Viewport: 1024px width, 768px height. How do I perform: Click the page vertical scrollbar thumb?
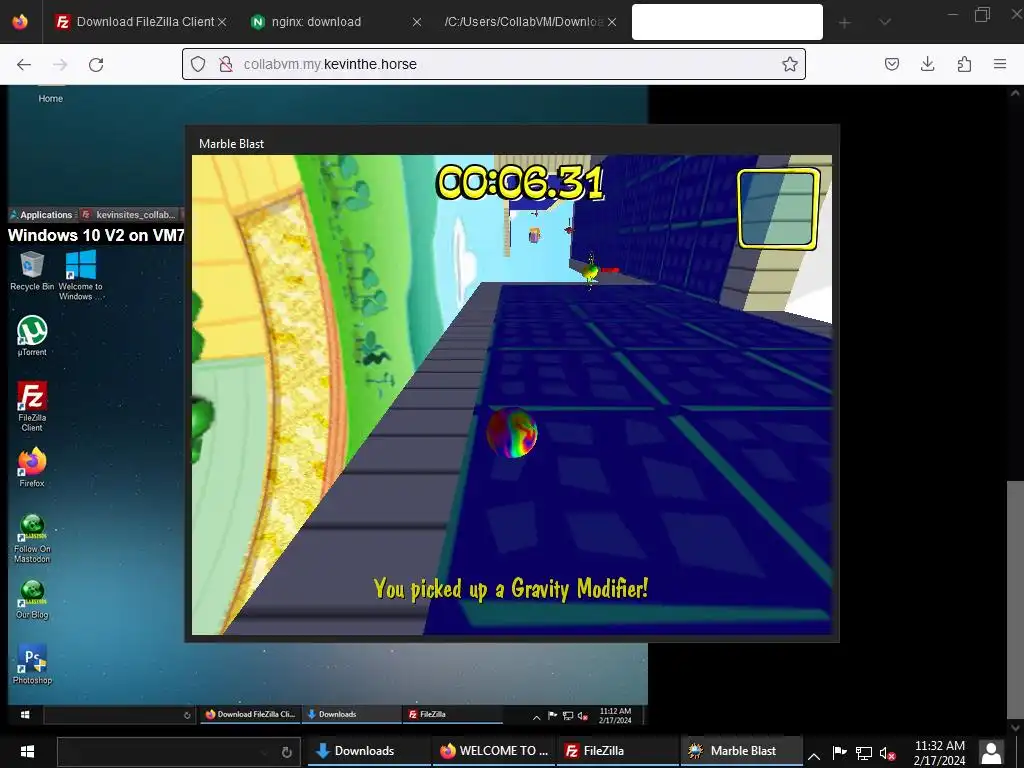tap(1015, 599)
